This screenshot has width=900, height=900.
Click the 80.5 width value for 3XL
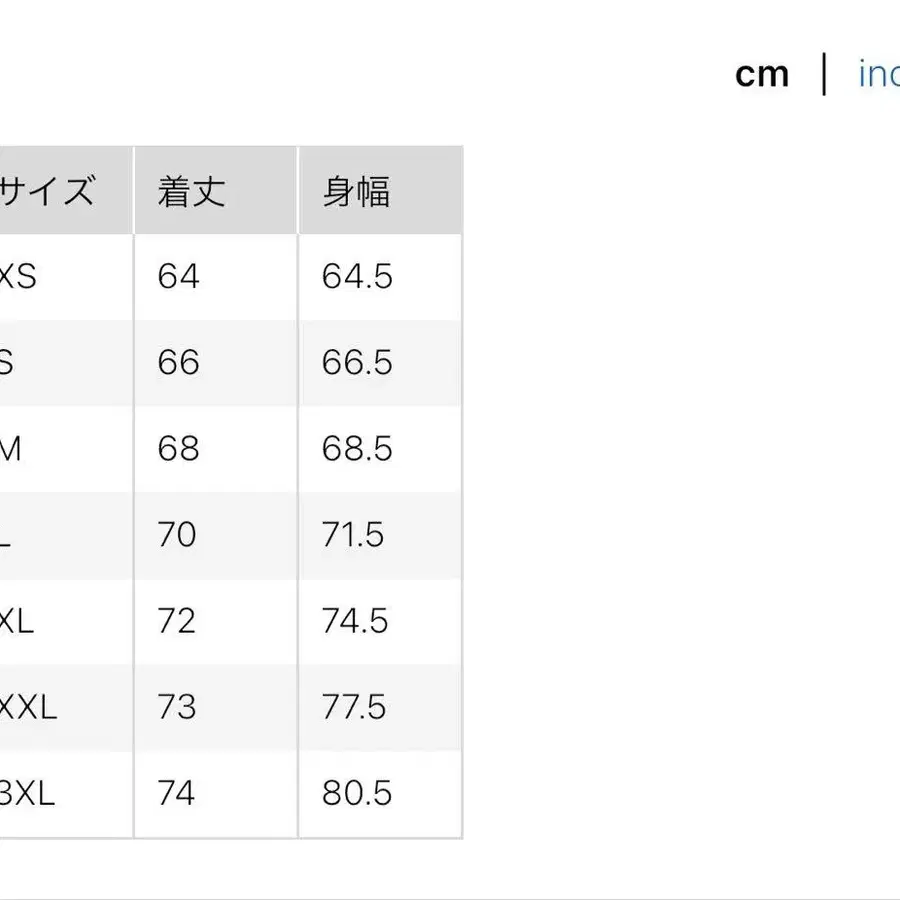355,793
